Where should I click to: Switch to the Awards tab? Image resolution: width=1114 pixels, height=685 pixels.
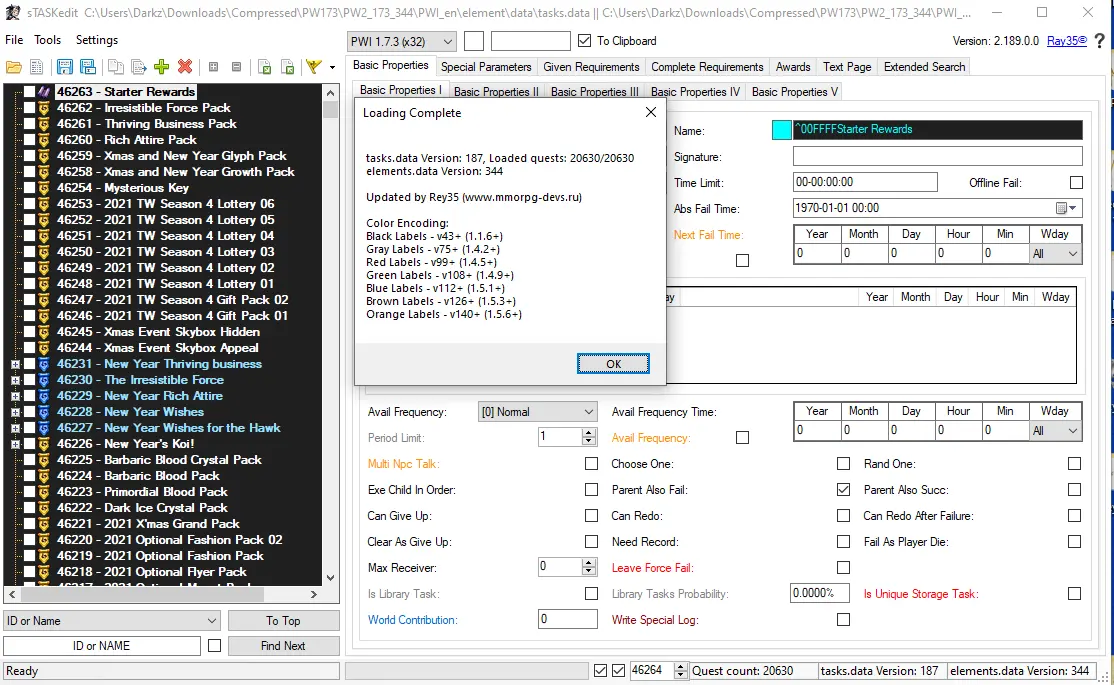793,67
